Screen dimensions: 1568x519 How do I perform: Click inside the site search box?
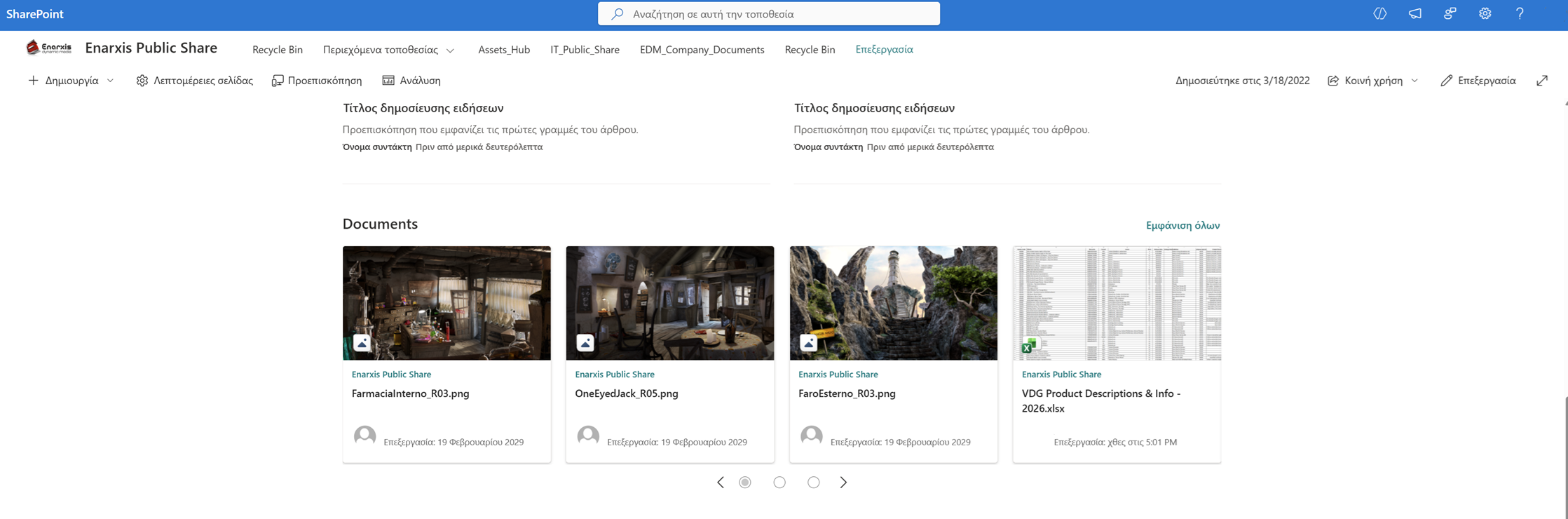(768, 14)
